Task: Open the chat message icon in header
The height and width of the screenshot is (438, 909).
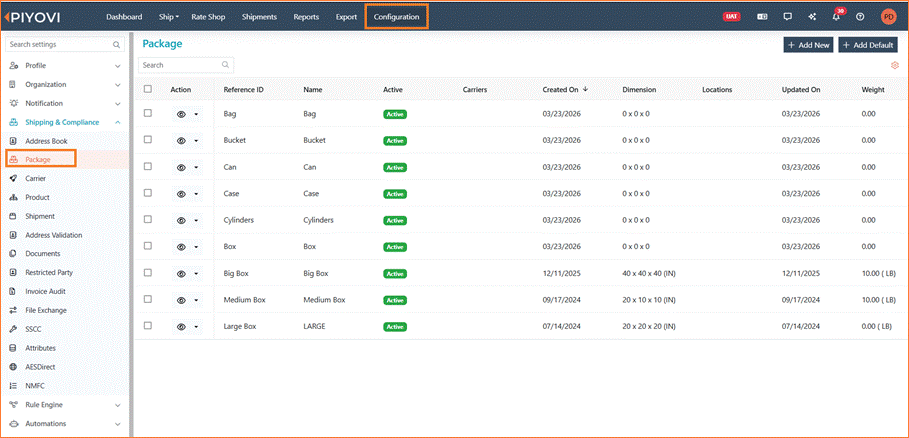Action: [x=787, y=17]
